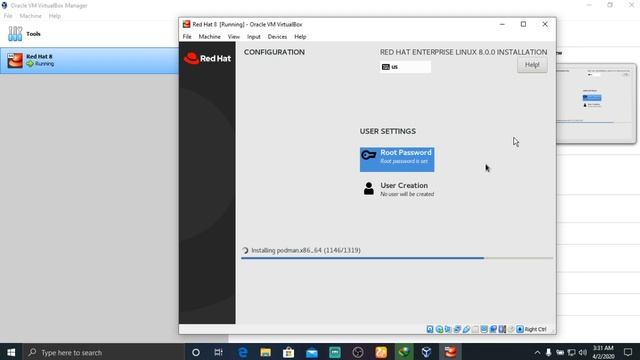Show hidden system tray icons

coord(537,352)
